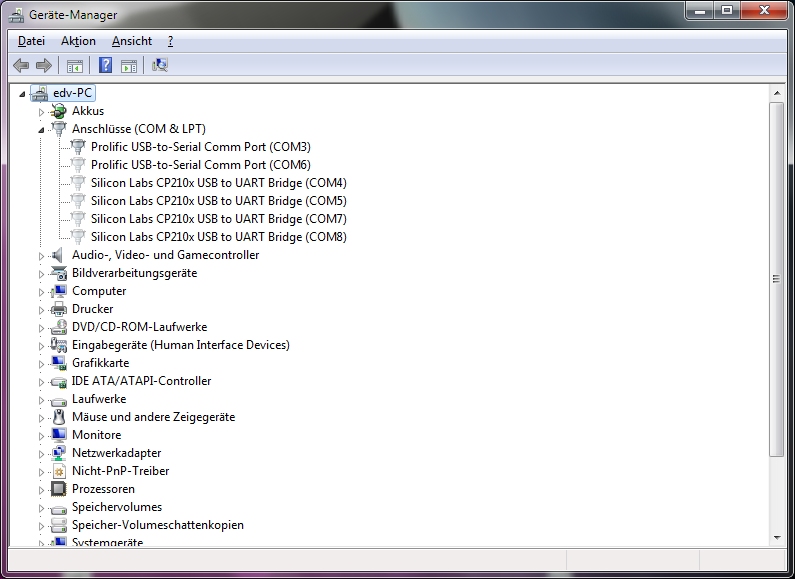The width and height of the screenshot is (795, 579).
Task: Click the Audio speaker icon
Action: point(58,255)
